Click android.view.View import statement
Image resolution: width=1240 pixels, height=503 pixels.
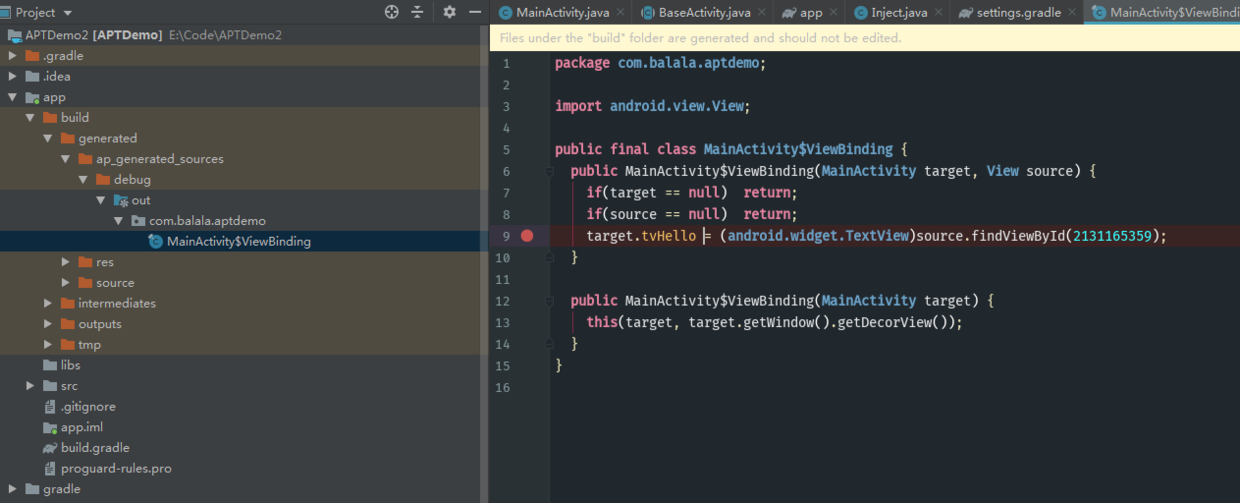(x=652, y=106)
